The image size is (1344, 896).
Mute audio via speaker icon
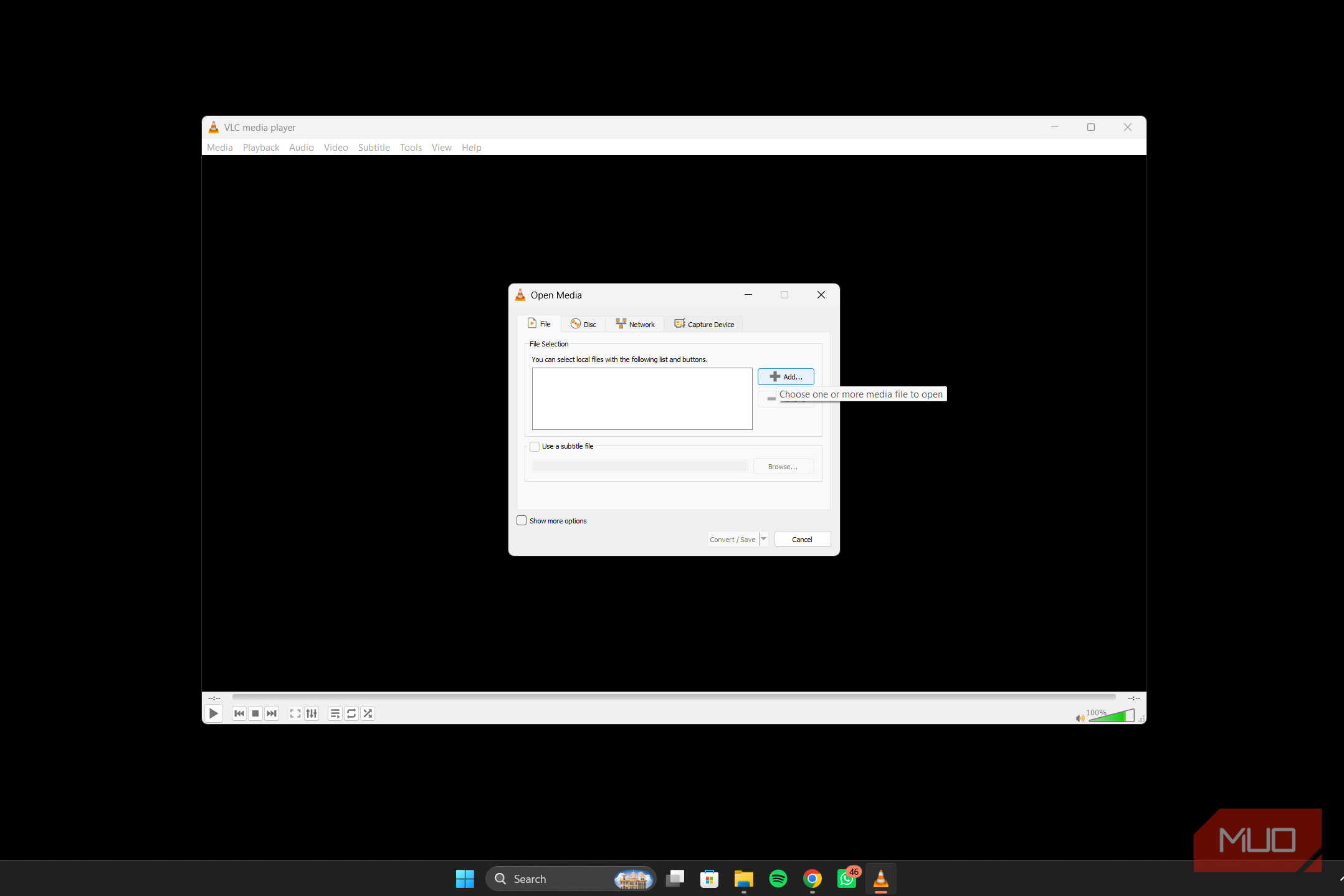(1080, 718)
